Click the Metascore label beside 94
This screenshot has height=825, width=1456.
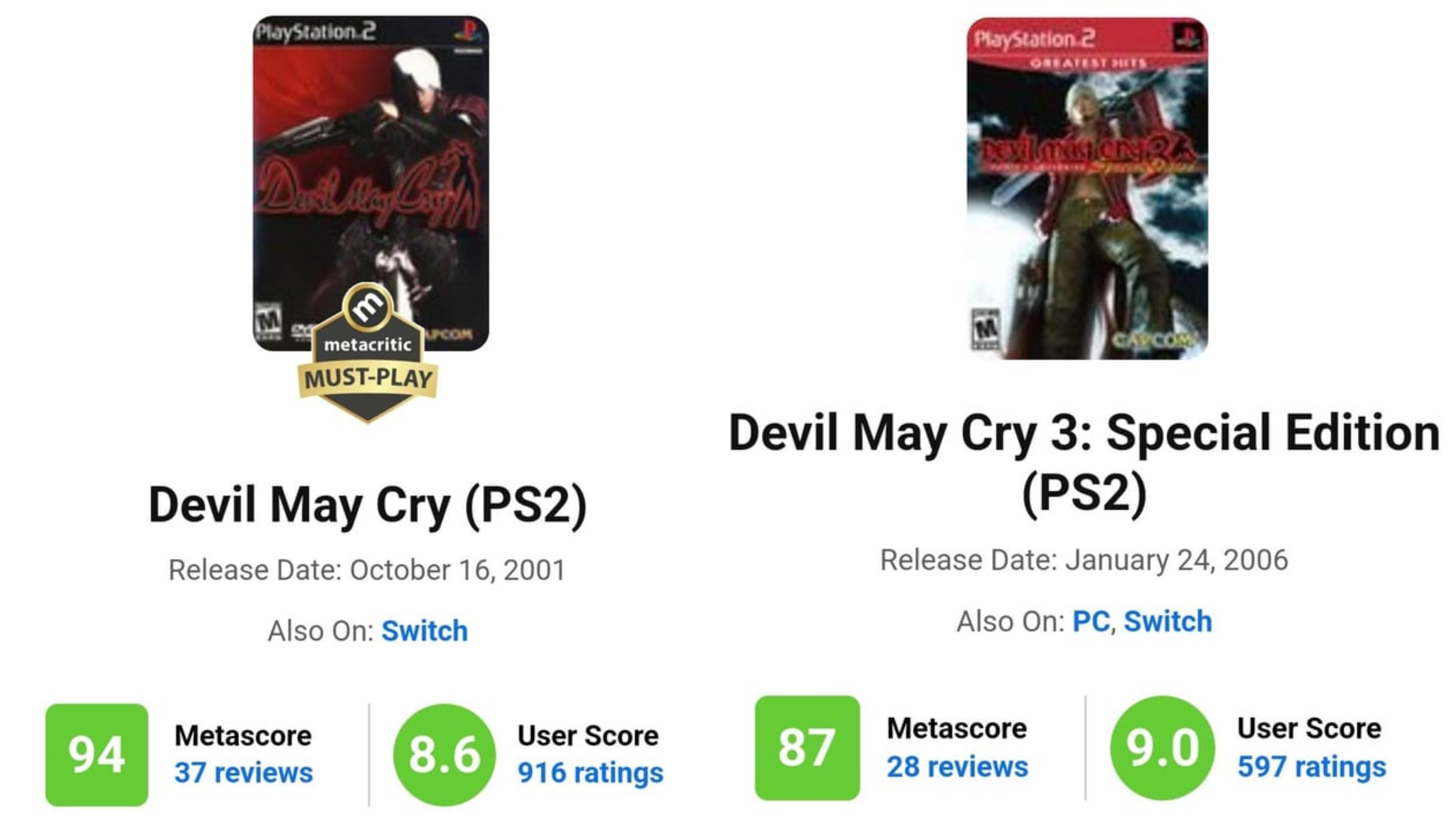click(243, 735)
